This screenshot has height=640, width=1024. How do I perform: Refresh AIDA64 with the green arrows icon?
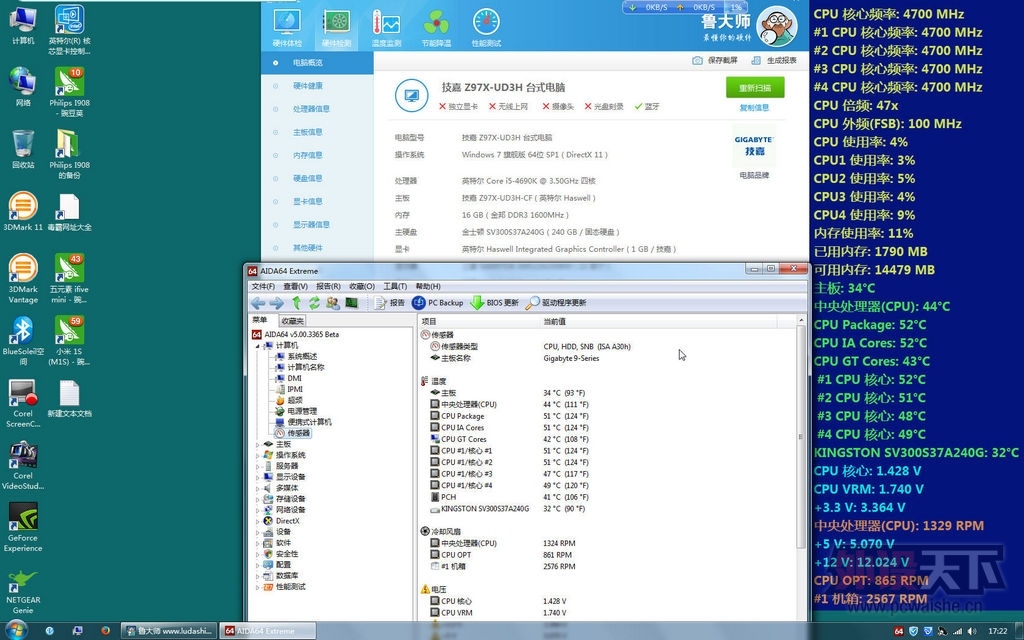pyautogui.click(x=314, y=303)
